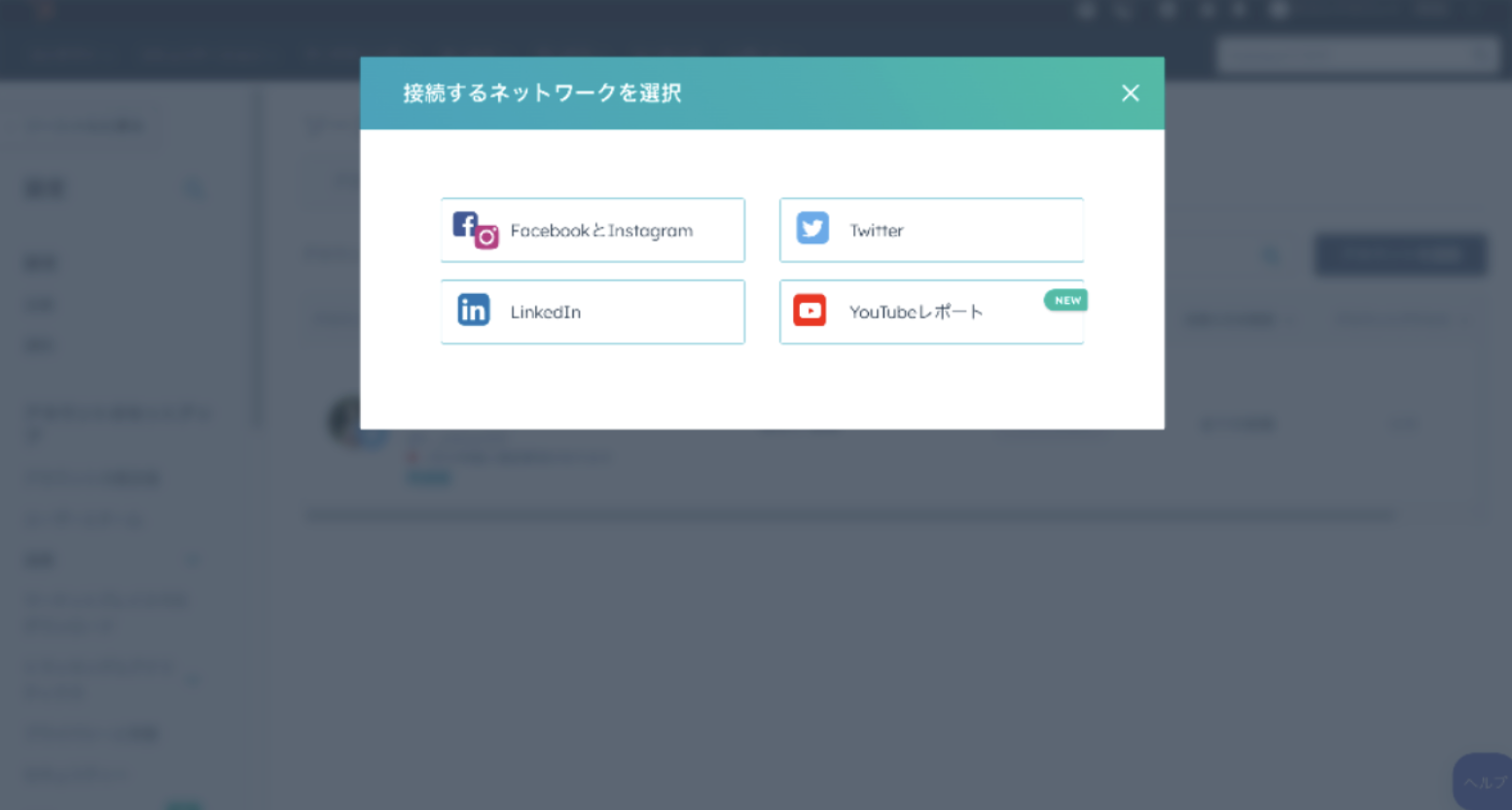Click the Instagram camera icon
Image resolution: width=1512 pixels, height=810 pixels.
pos(485,237)
